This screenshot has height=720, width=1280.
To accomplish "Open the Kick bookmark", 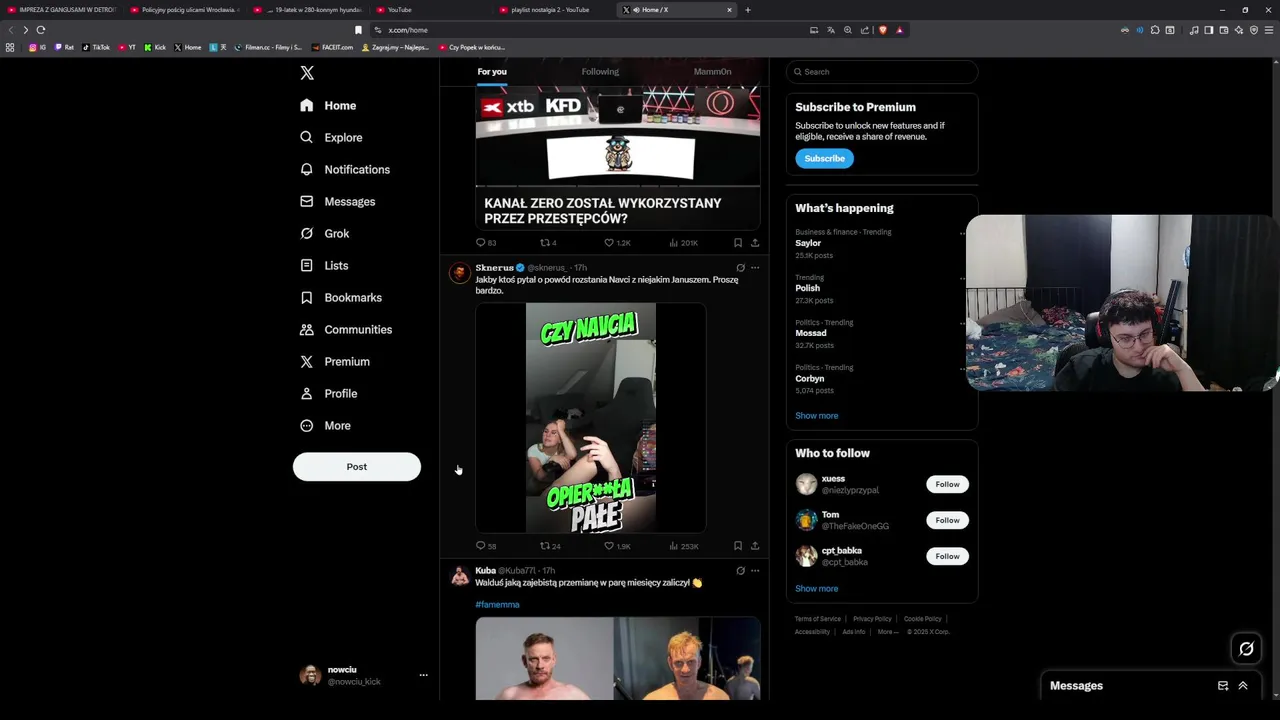I will click(x=154, y=47).
